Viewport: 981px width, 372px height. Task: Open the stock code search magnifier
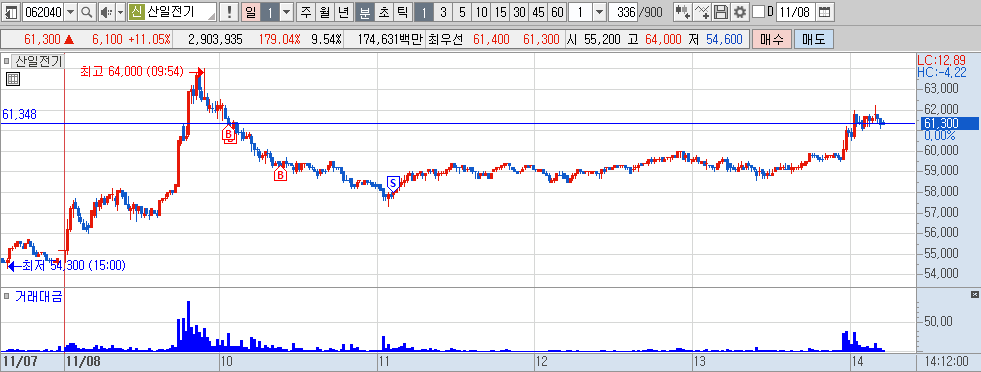click(87, 12)
